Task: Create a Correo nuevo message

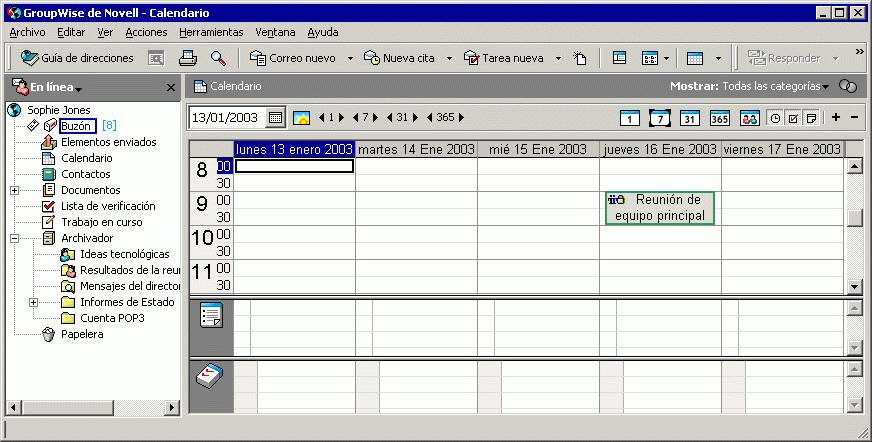Action: point(293,58)
